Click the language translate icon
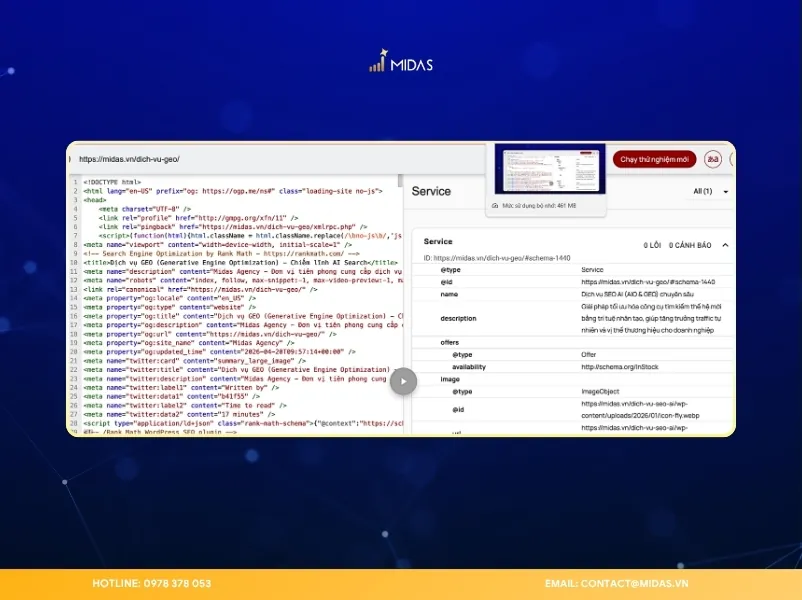Viewport: 802px width, 600px height. click(x=713, y=159)
